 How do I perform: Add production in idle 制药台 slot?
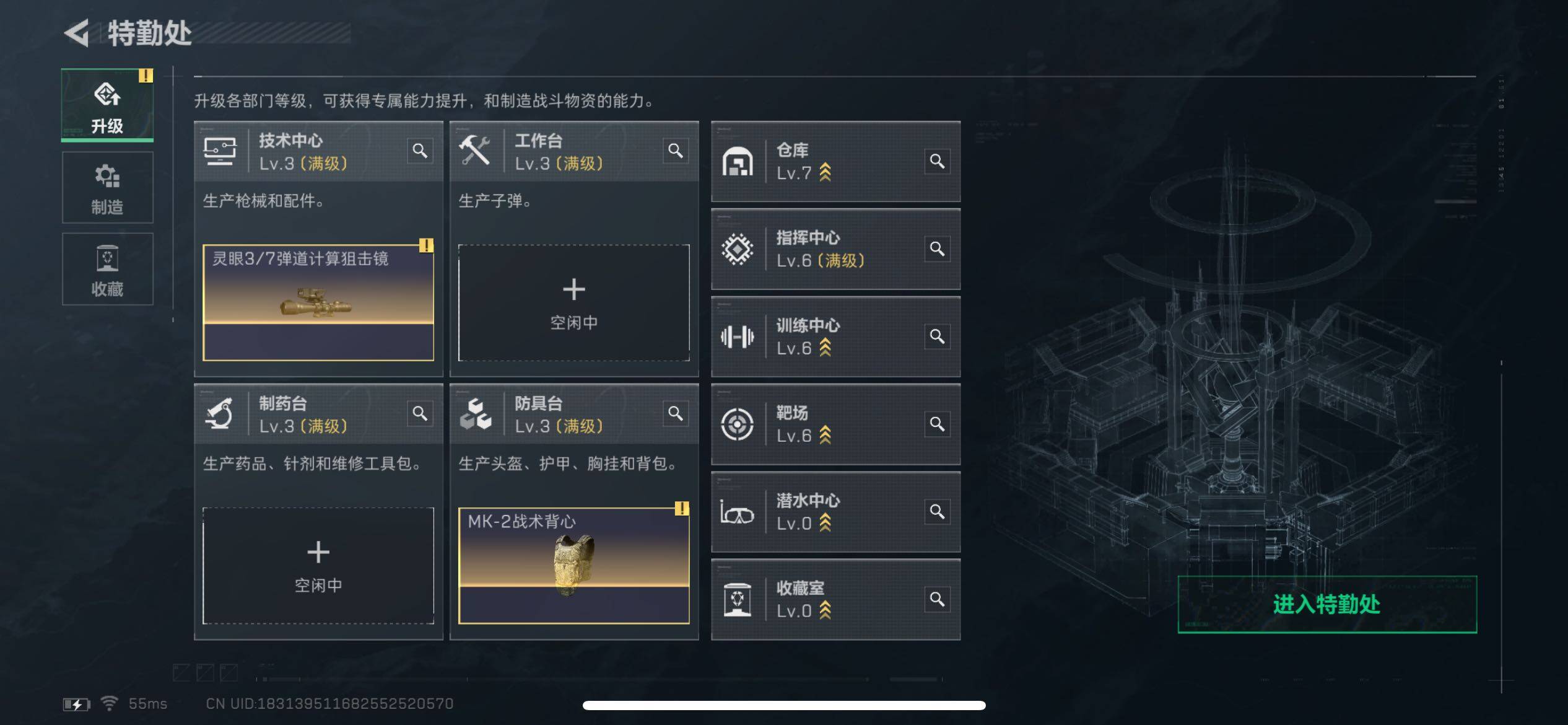click(318, 566)
